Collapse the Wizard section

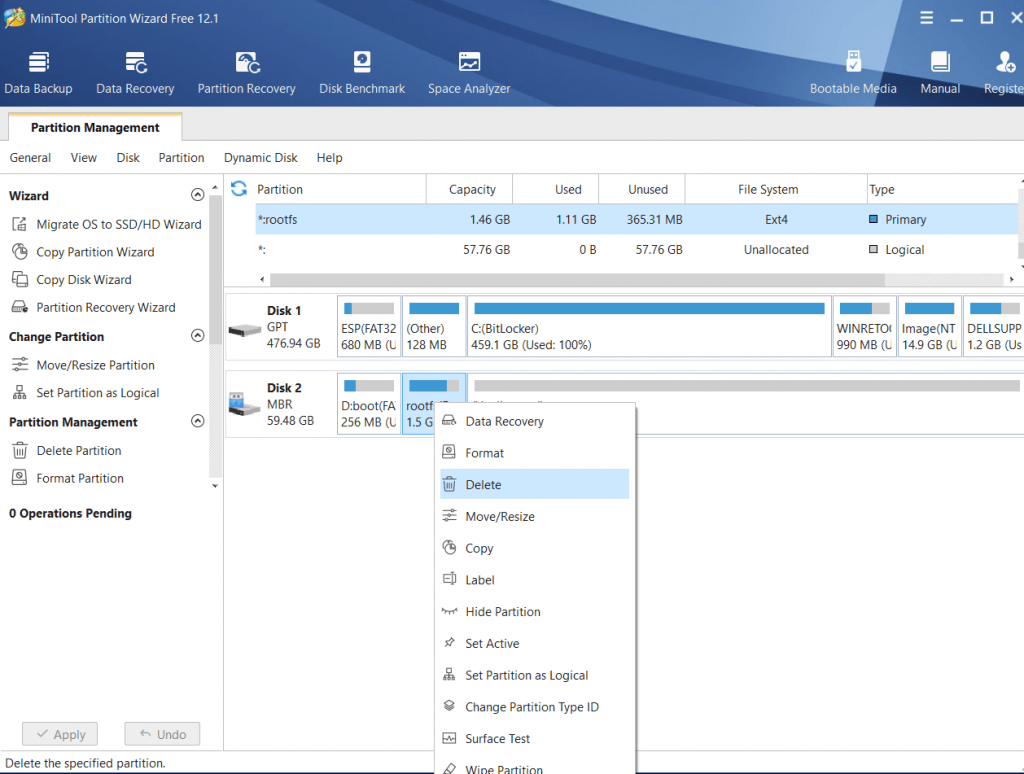(x=197, y=195)
